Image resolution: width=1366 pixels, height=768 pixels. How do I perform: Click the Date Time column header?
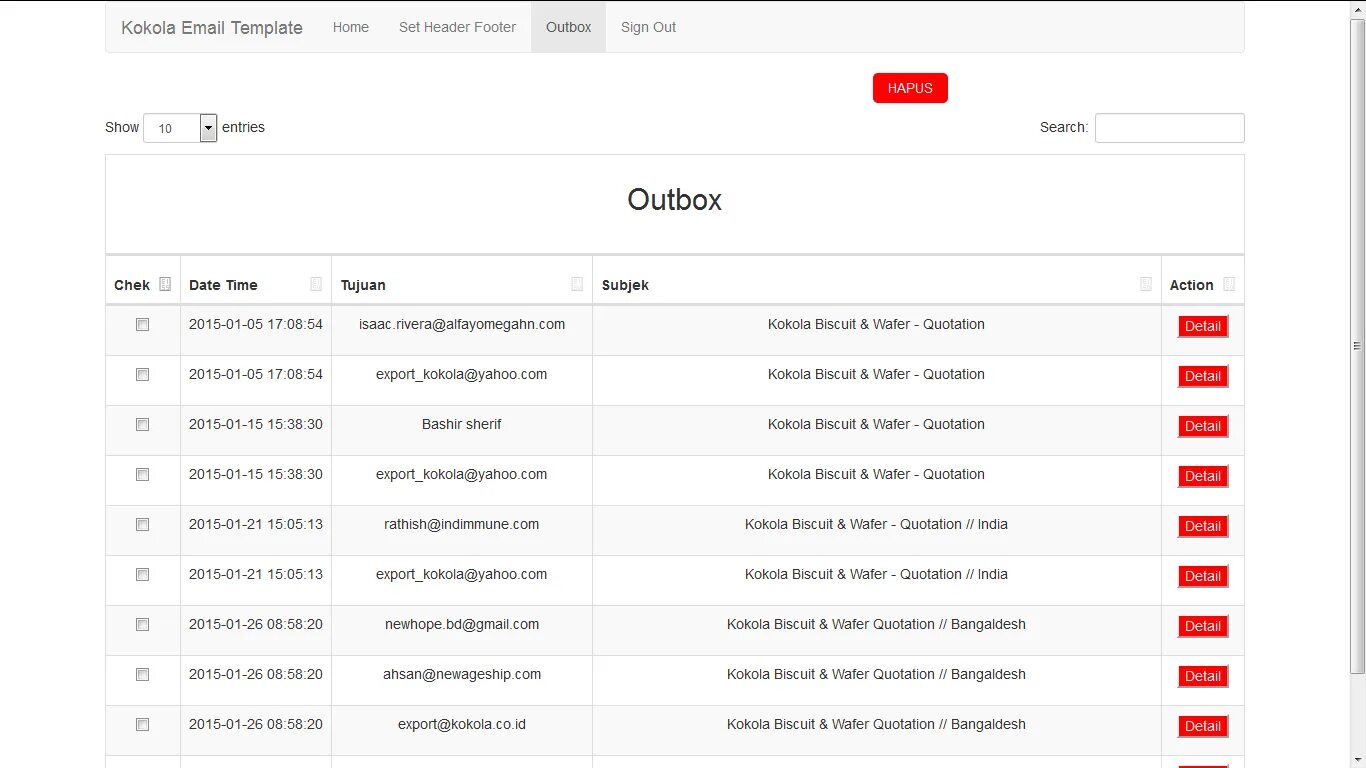[256, 280]
